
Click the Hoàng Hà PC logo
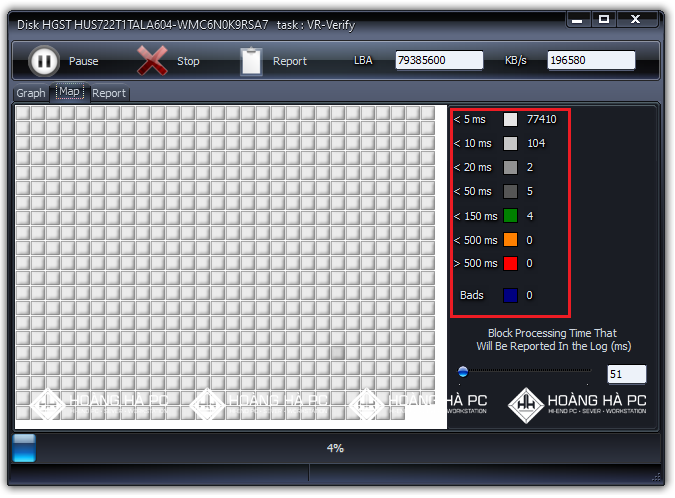[x=577, y=403]
